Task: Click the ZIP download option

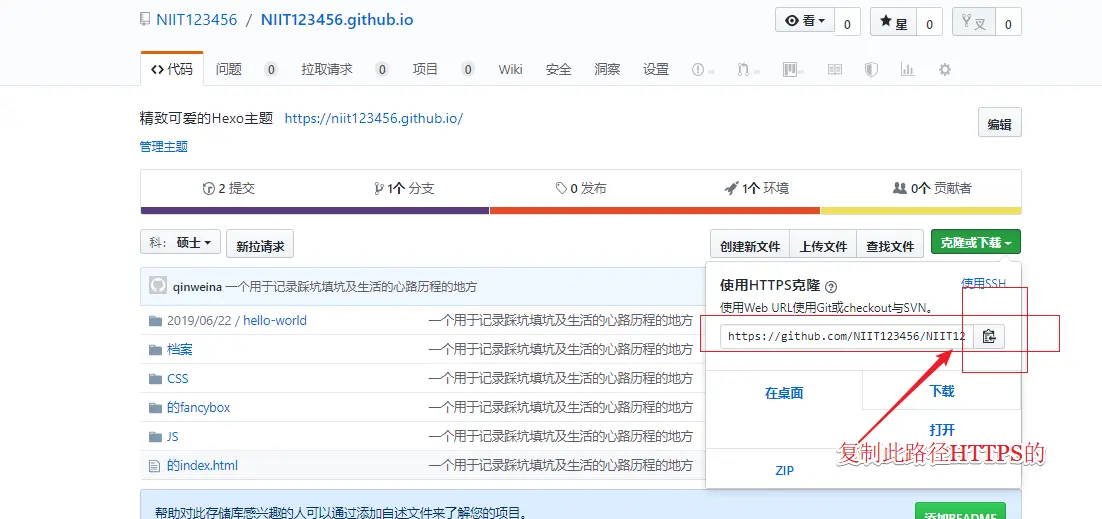Action: [x=784, y=470]
